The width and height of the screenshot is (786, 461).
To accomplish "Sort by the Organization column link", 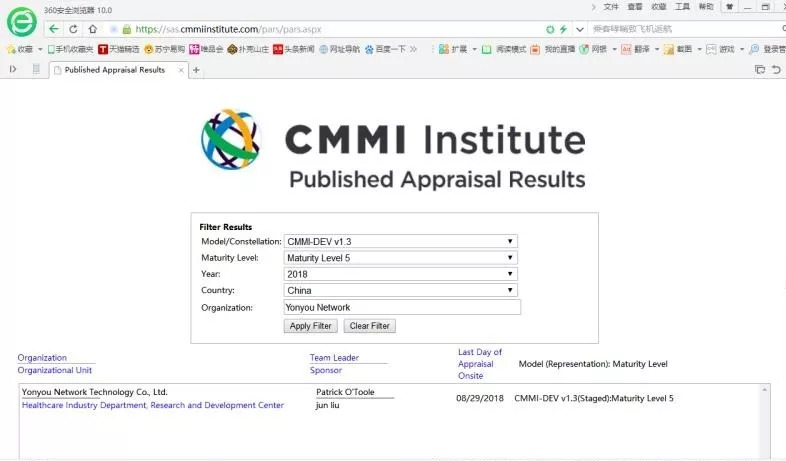I will tap(42, 358).
